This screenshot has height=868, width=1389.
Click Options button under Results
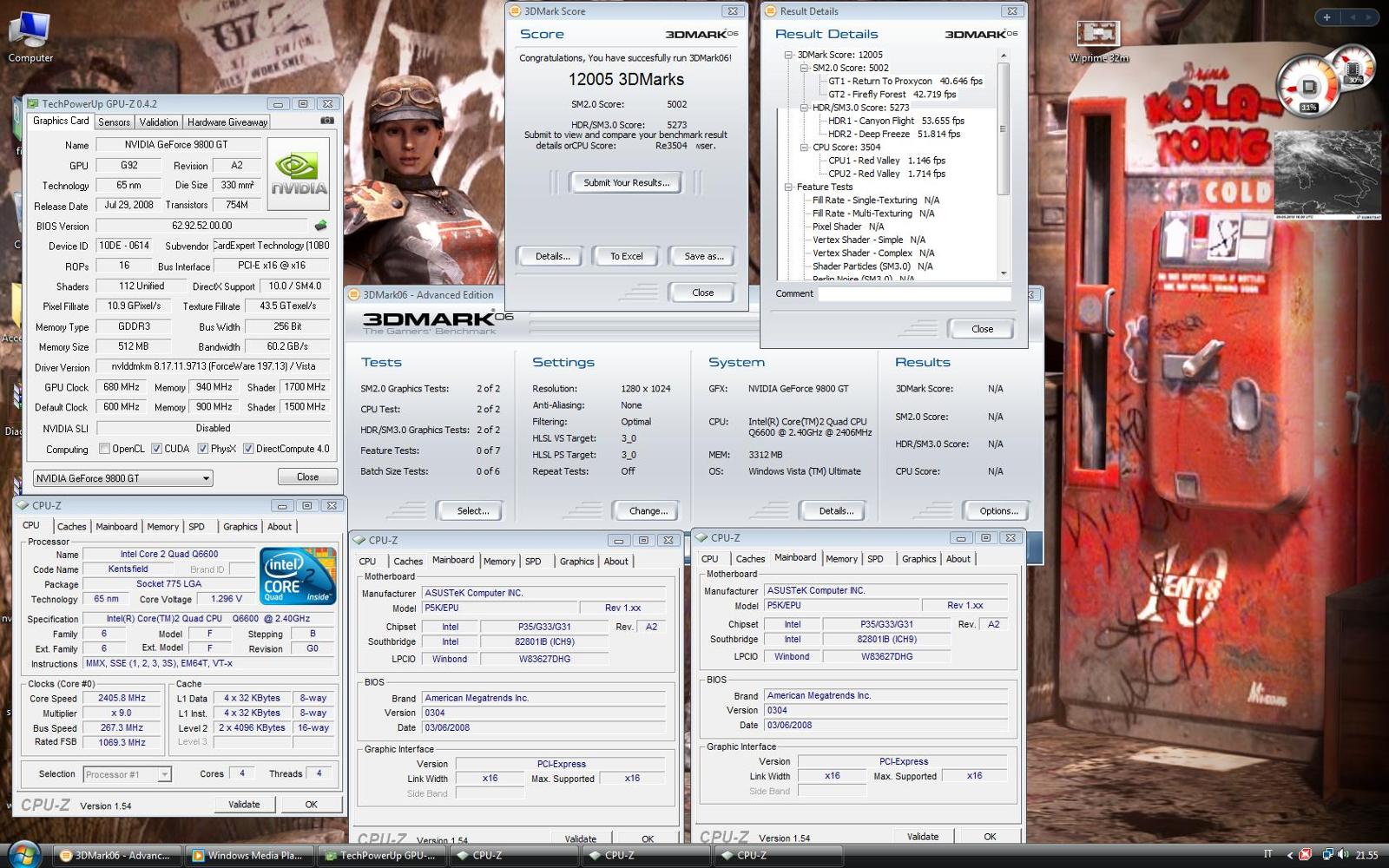coord(998,510)
